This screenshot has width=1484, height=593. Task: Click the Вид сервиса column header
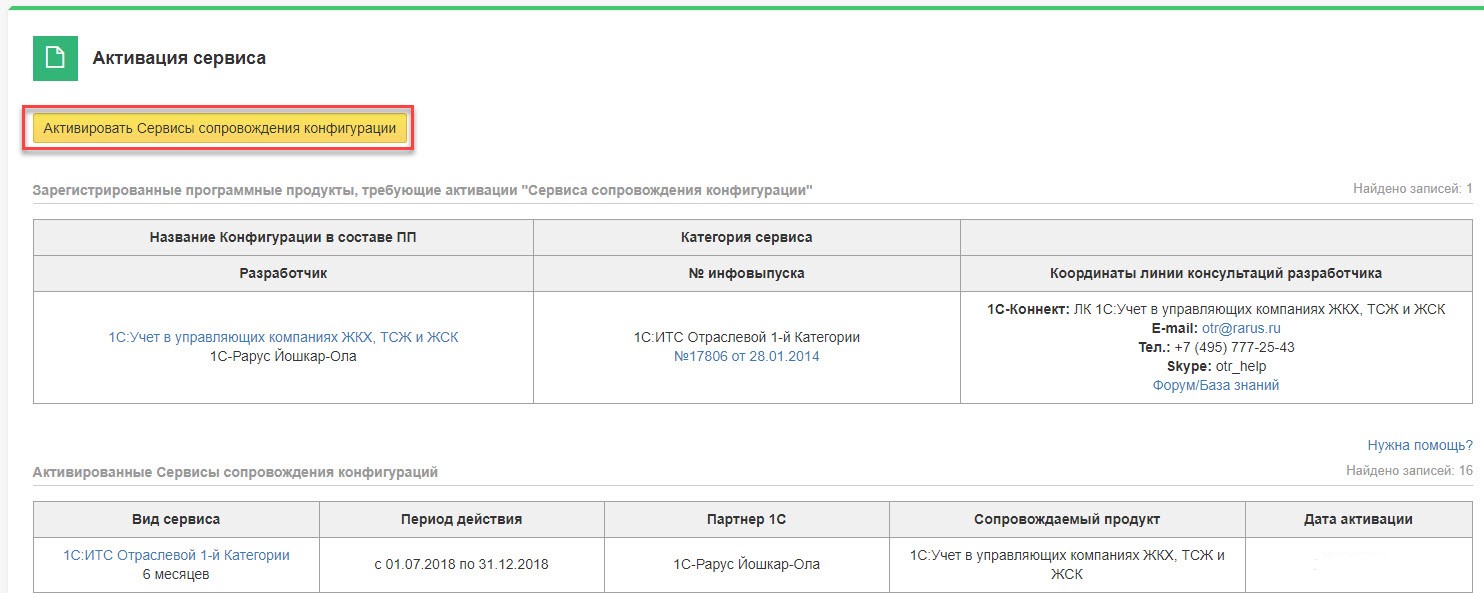click(x=176, y=519)
